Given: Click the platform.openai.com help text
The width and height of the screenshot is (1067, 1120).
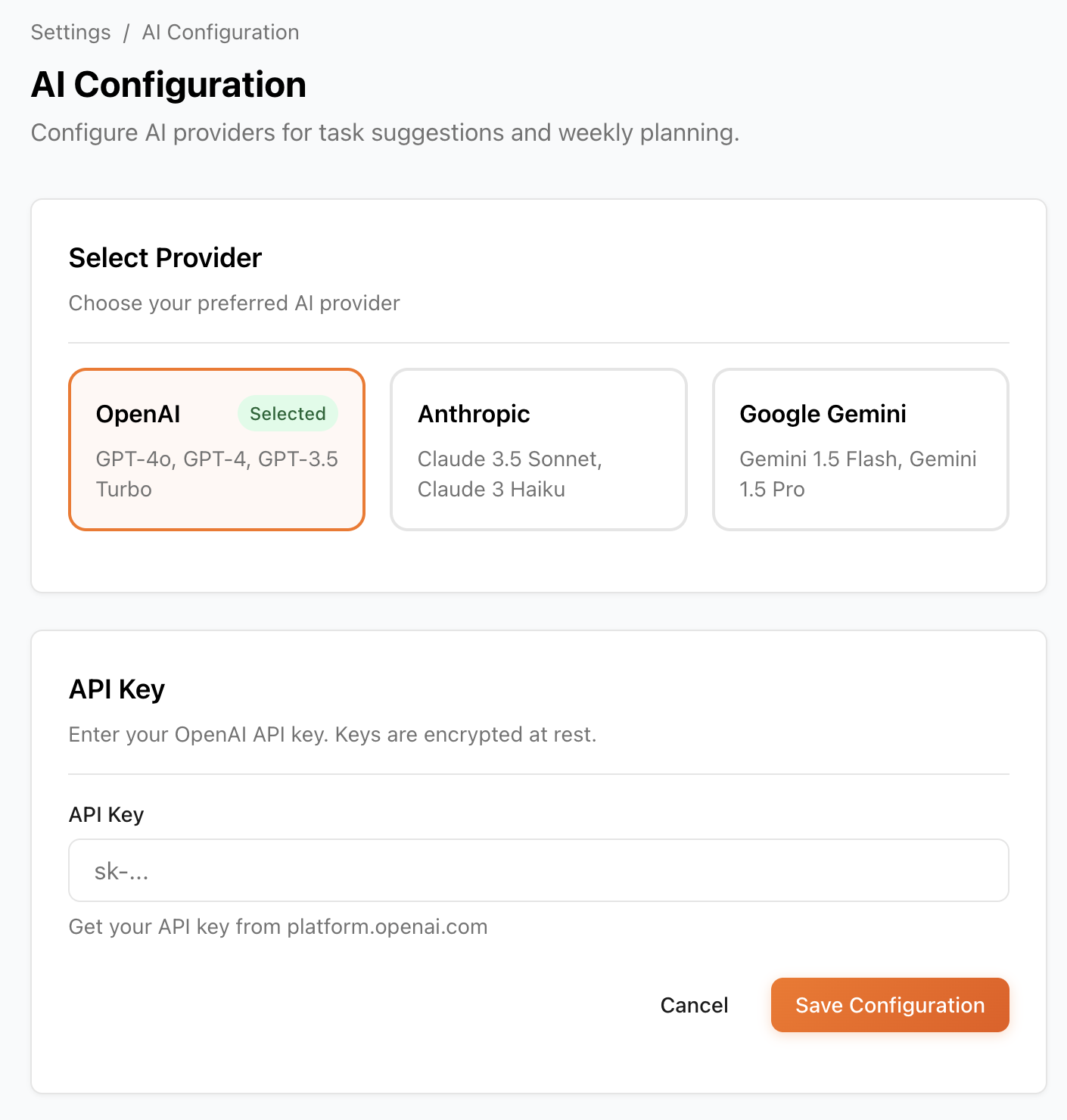Looking at the screenshot, I should tap(278, 927).
